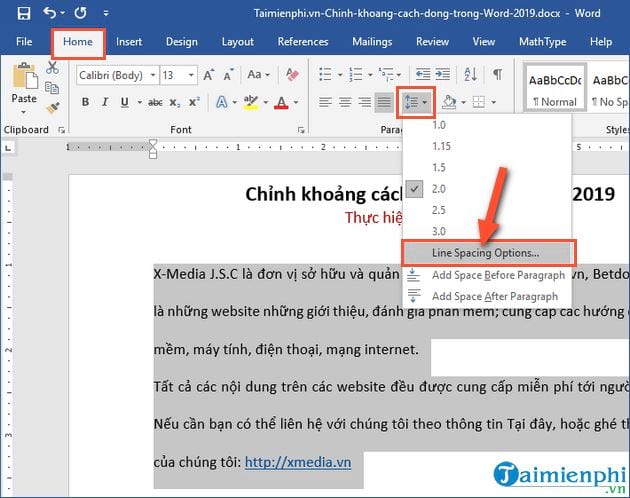Open the View tab
The height and width of the screenshot is (498, 630).
pyautogui.click(x=483, y=42)
